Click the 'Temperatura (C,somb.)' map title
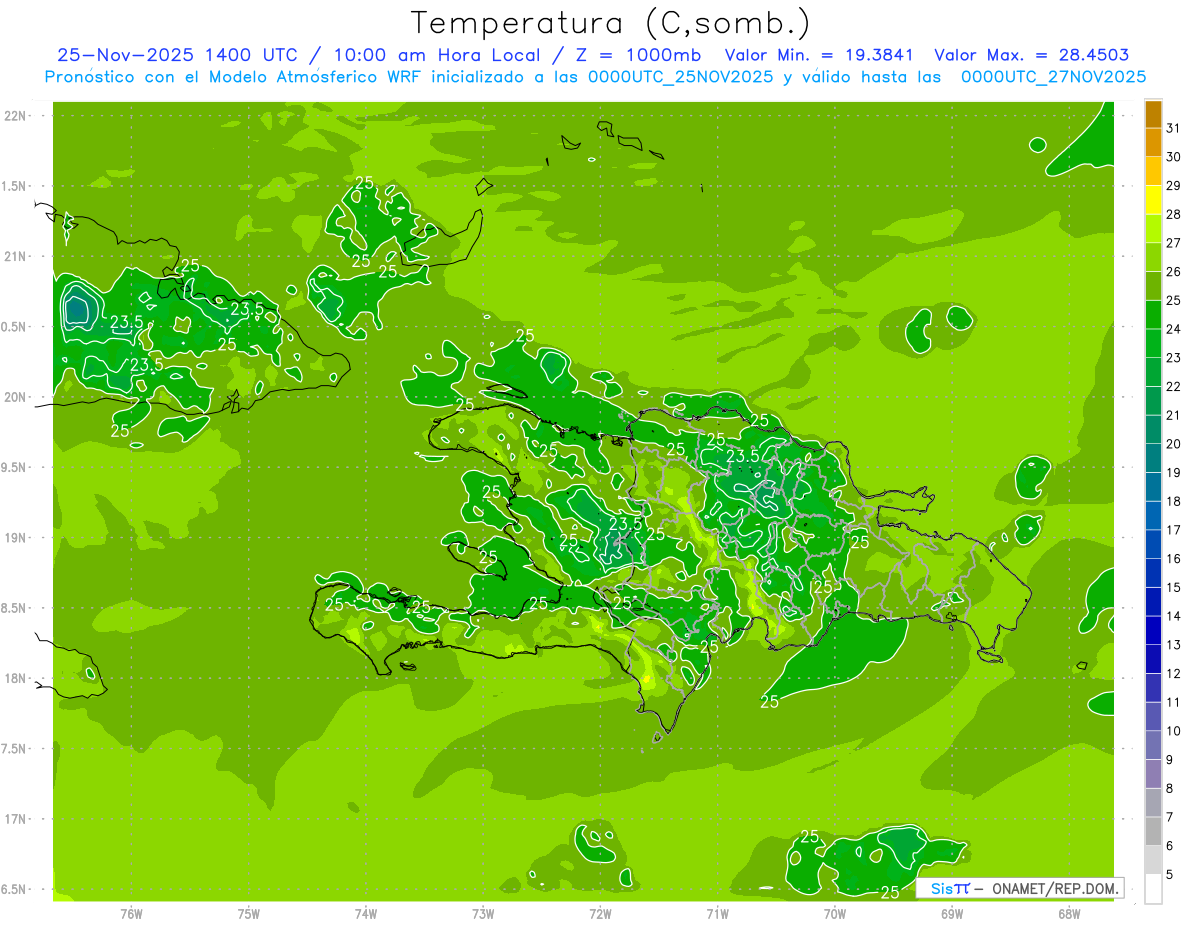Screen dimensions: 1200x927 (611, 23)
